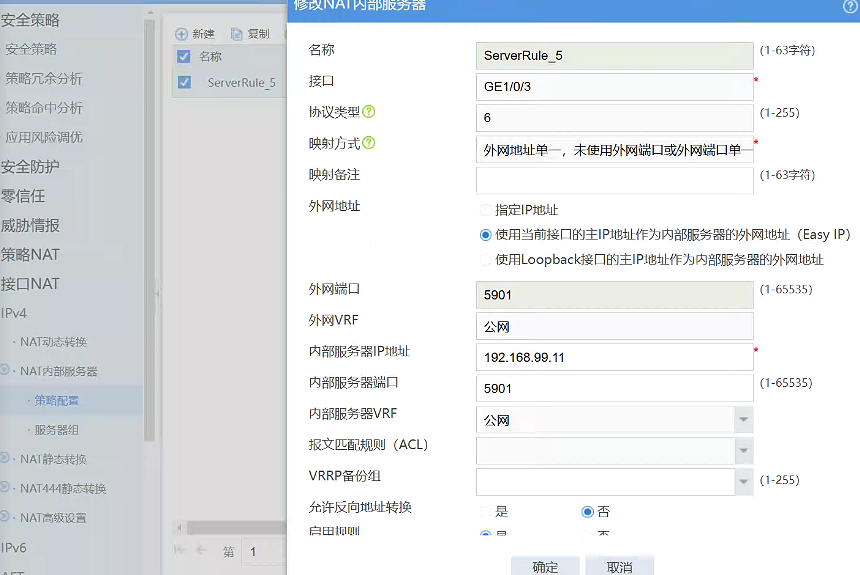This screenshot has height=575, width=860.
Task: Open the 报文匹配规则 (ACL) dropdown
Action: (x=743, y=451)
